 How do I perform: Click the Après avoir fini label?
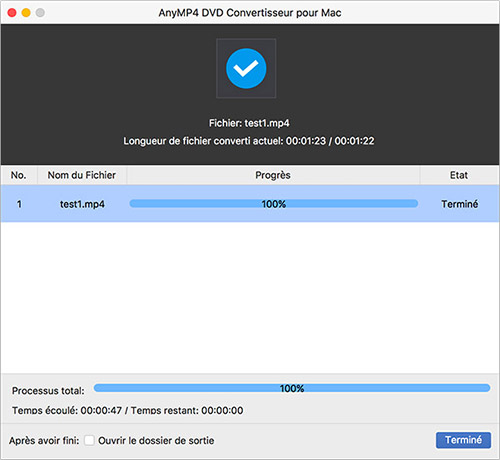point(44,441)
